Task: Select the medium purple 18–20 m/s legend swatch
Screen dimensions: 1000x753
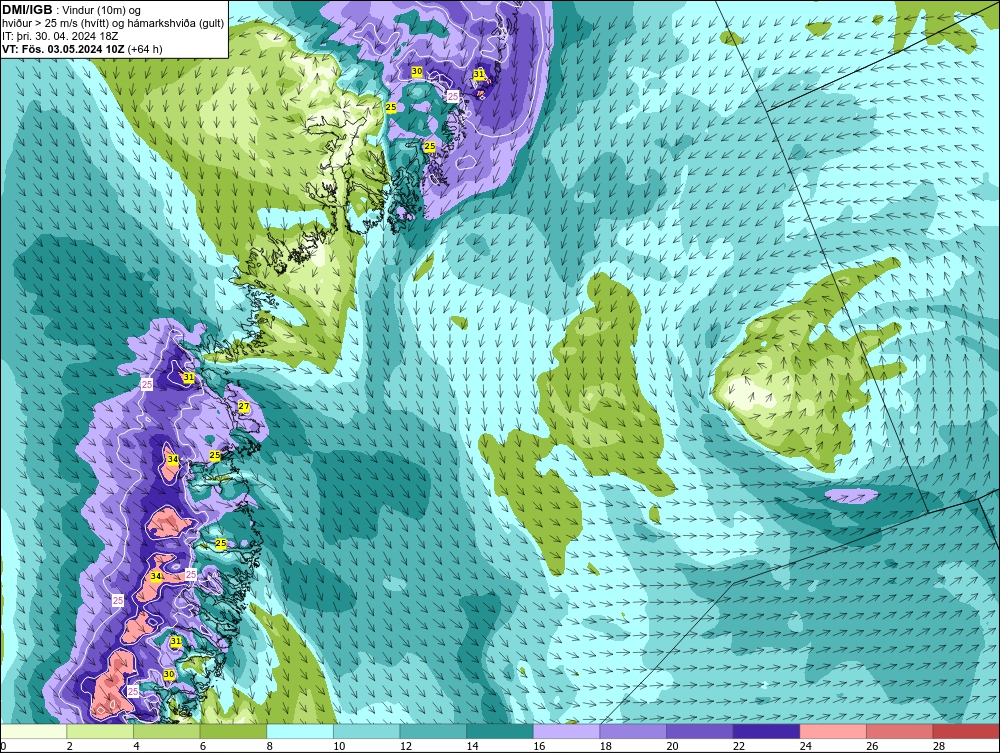Action: click(x=633, y=731)
